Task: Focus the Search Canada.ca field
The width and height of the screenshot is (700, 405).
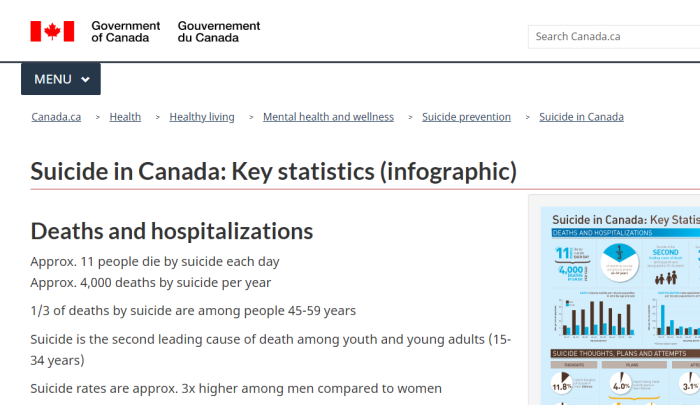Action: click(614, 37)
